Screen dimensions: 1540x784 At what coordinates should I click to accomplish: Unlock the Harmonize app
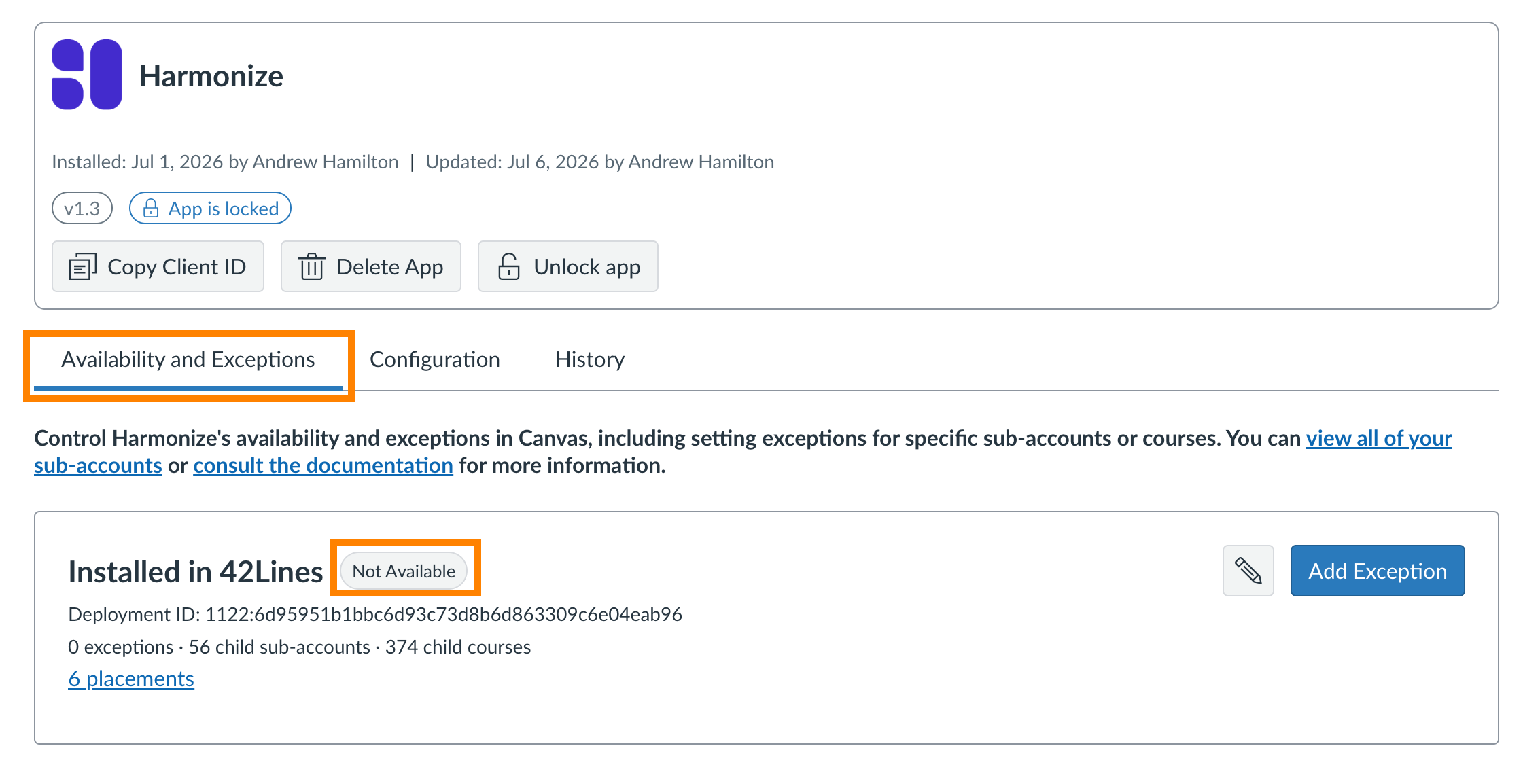tap(567, 266)
